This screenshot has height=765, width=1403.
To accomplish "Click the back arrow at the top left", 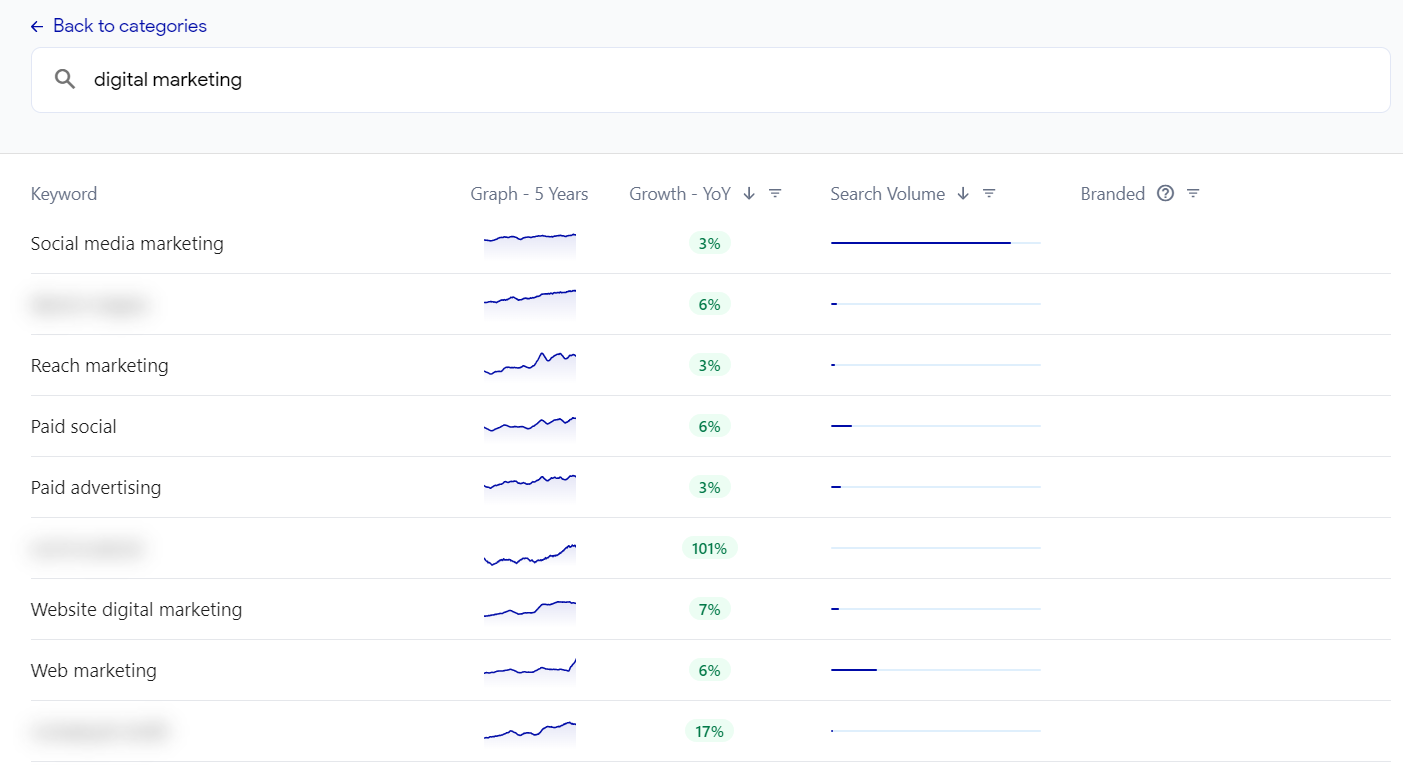I will click(x=36, y=25).
